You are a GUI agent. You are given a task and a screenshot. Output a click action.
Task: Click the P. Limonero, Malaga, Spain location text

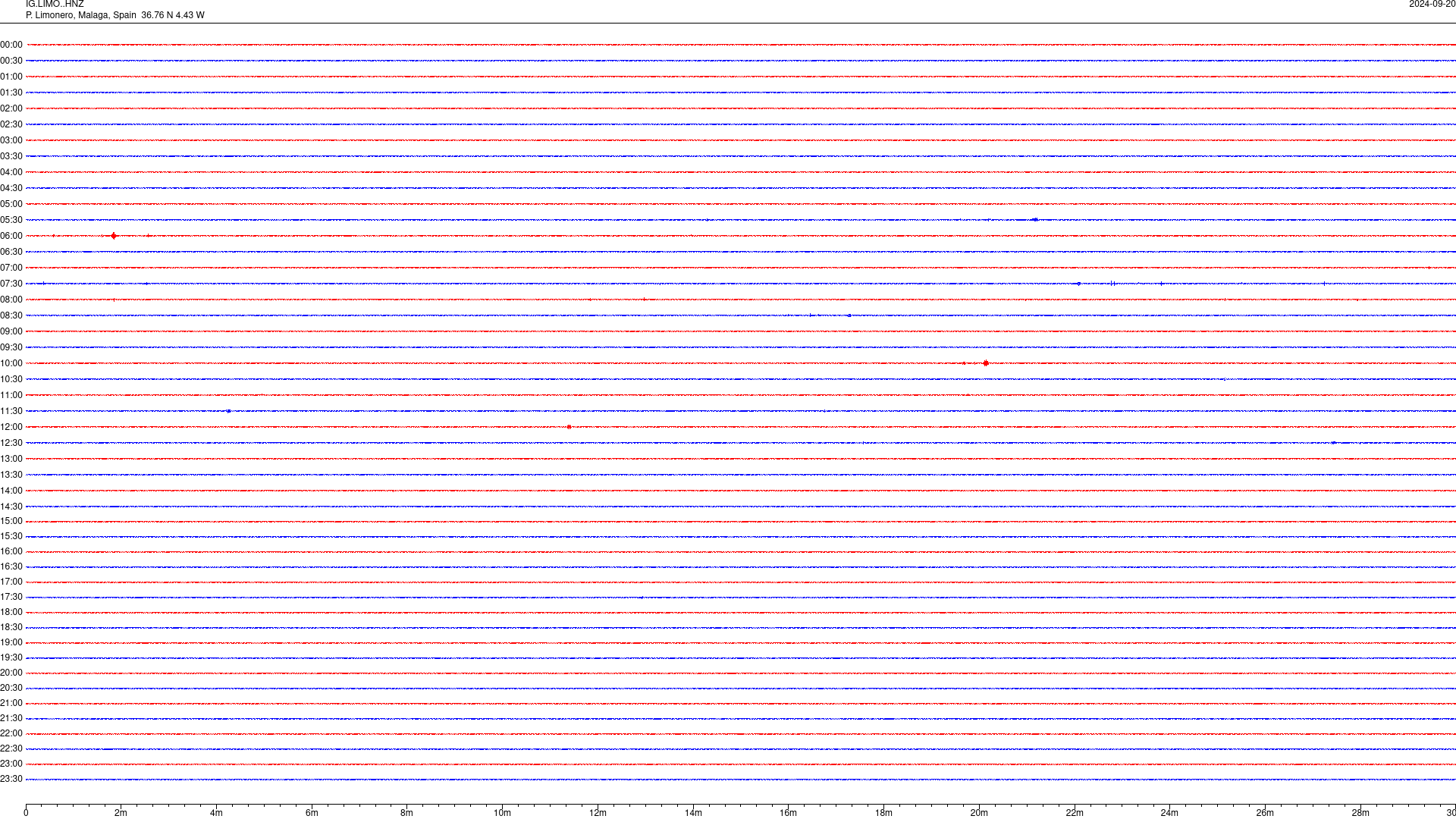click(81, 15)
